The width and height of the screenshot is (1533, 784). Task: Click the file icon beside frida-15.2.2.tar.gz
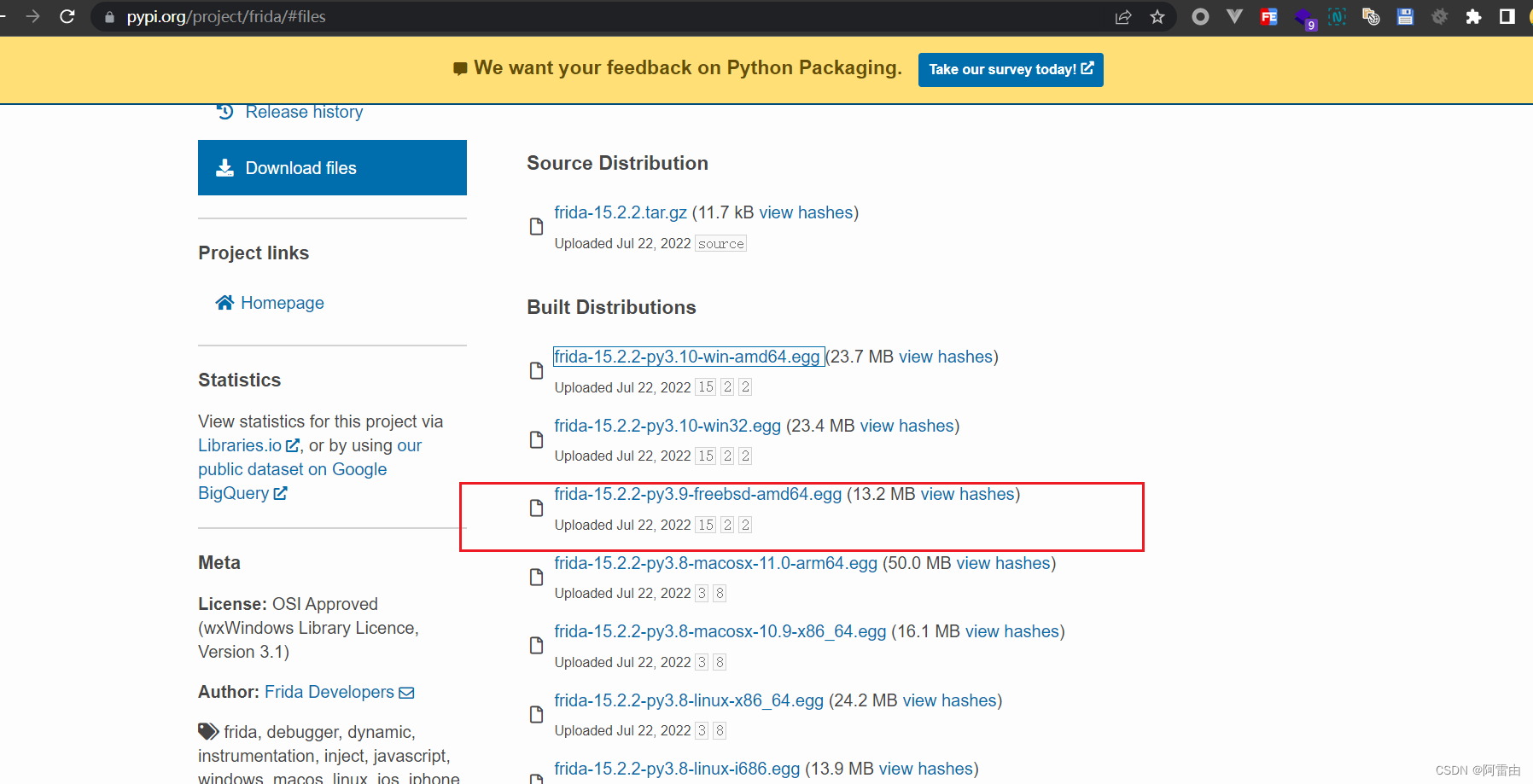[535, 226]
